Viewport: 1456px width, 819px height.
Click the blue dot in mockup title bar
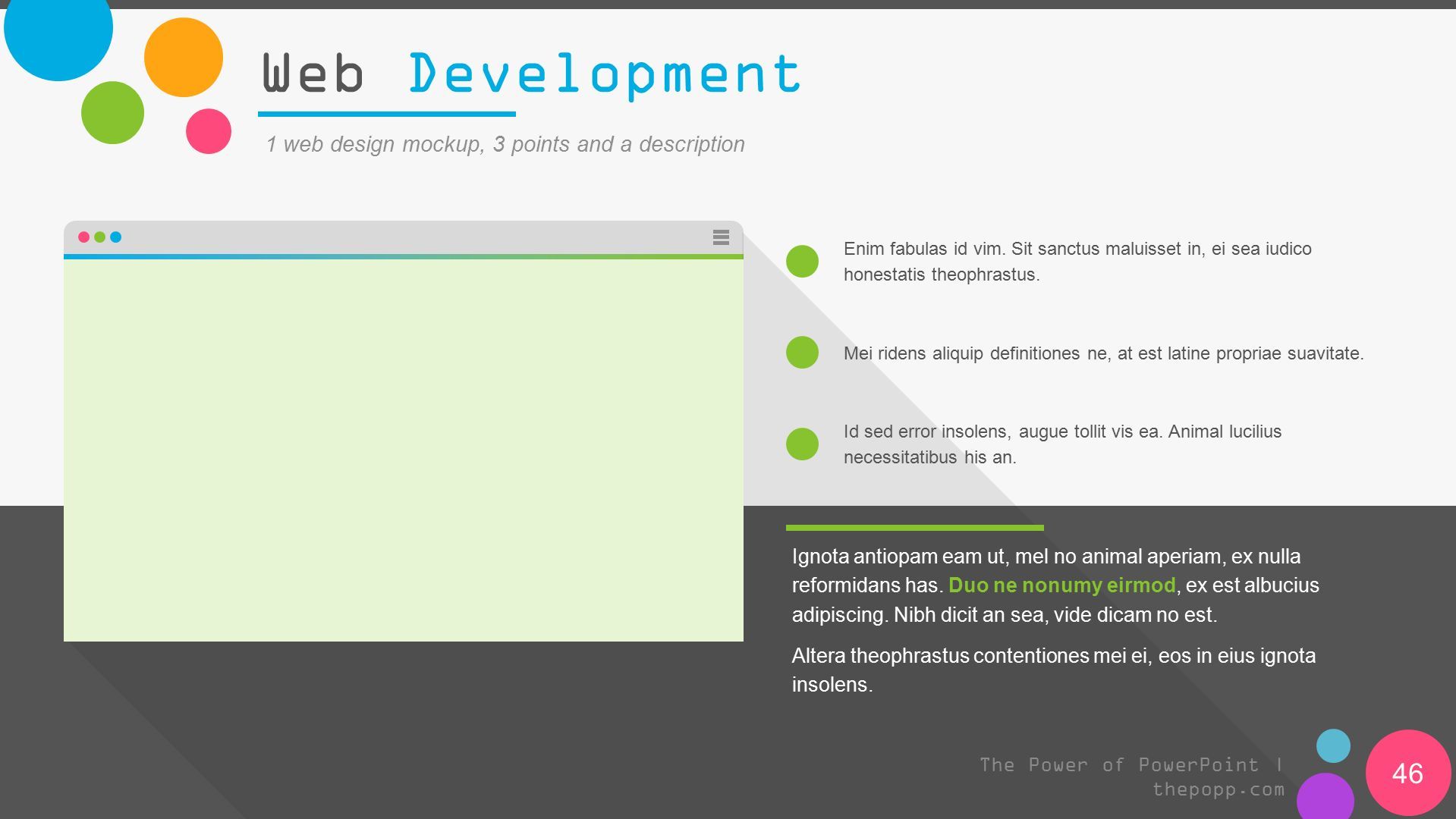[116, 237]
